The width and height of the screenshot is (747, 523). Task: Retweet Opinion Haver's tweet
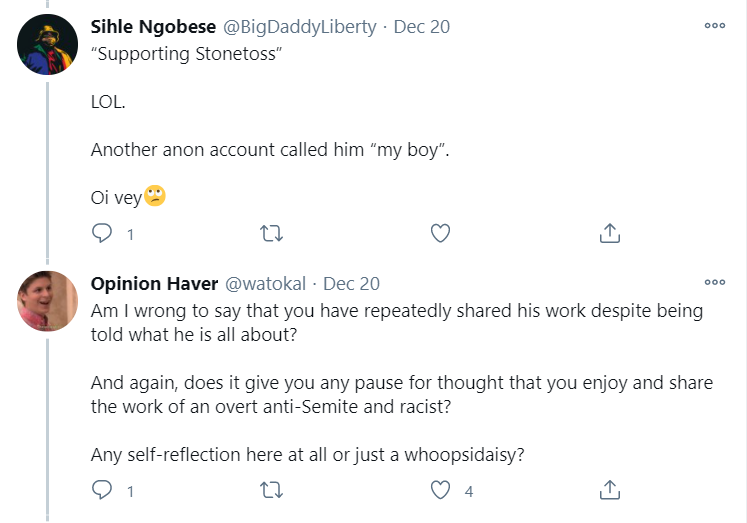click(x=271, y=490)
